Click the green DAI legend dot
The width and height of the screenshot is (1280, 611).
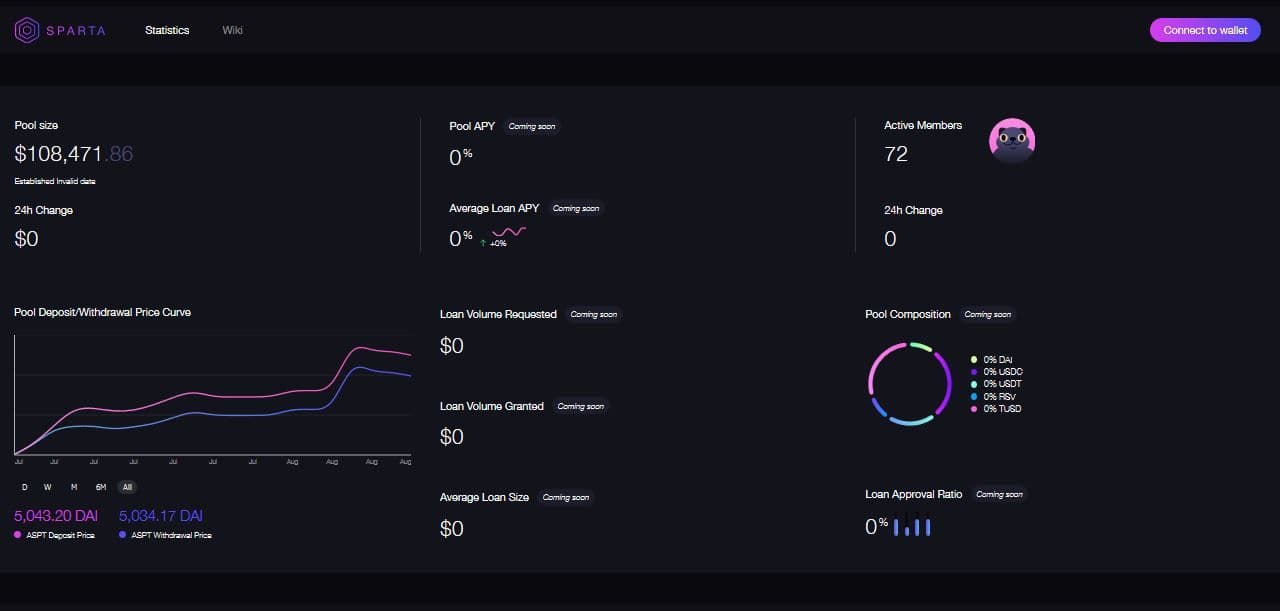[974, 360]
